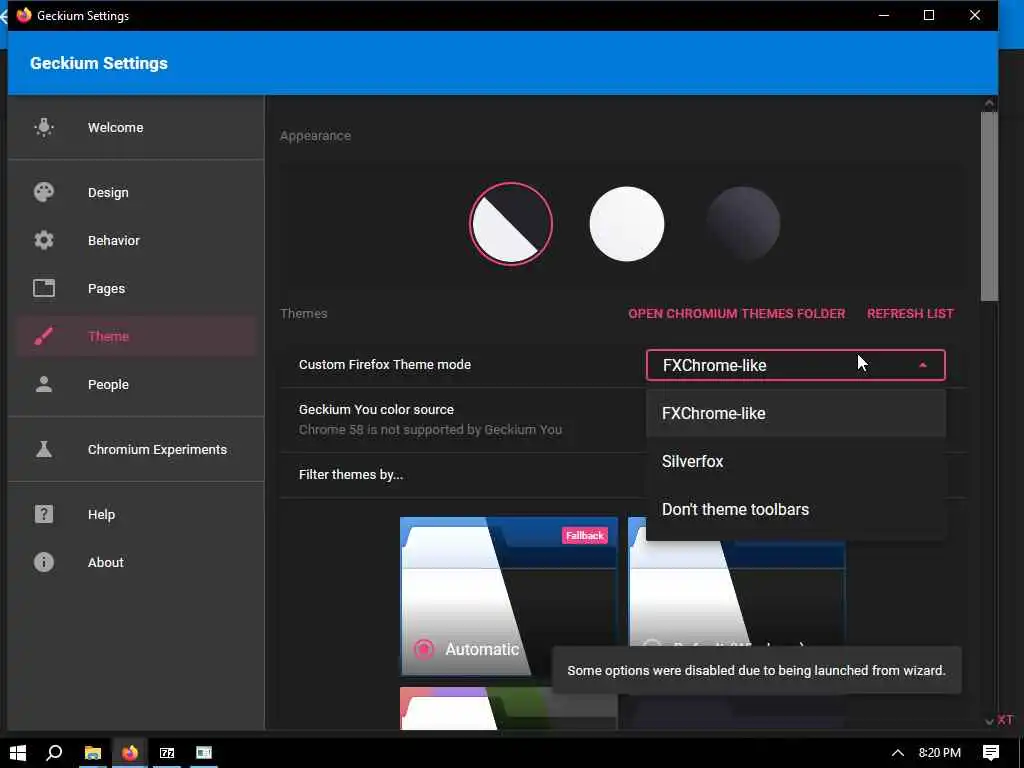Viewport: 1024px width, 768px height.
Task: Open the Help page
Action: click(136, 514)
